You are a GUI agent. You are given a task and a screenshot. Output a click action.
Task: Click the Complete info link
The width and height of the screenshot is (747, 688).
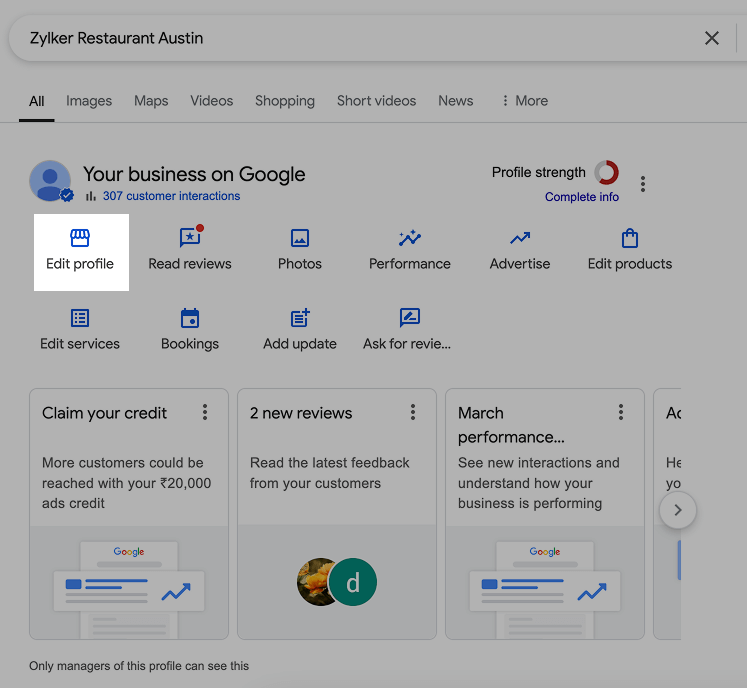pos(582,197)
